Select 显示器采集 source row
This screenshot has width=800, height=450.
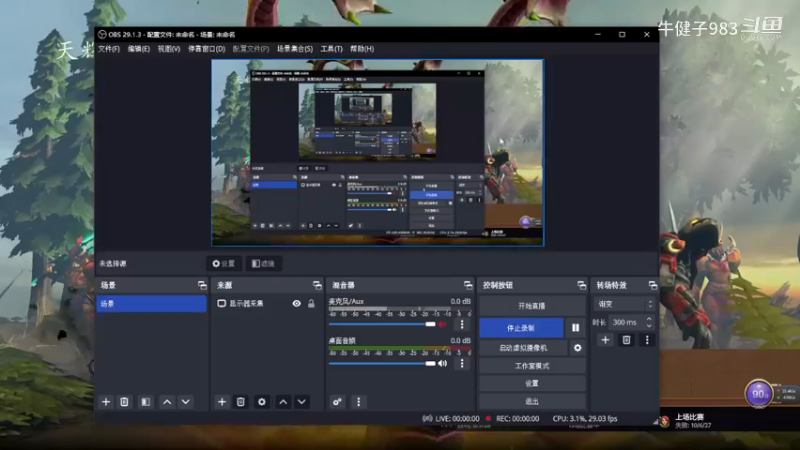(267, 304)
